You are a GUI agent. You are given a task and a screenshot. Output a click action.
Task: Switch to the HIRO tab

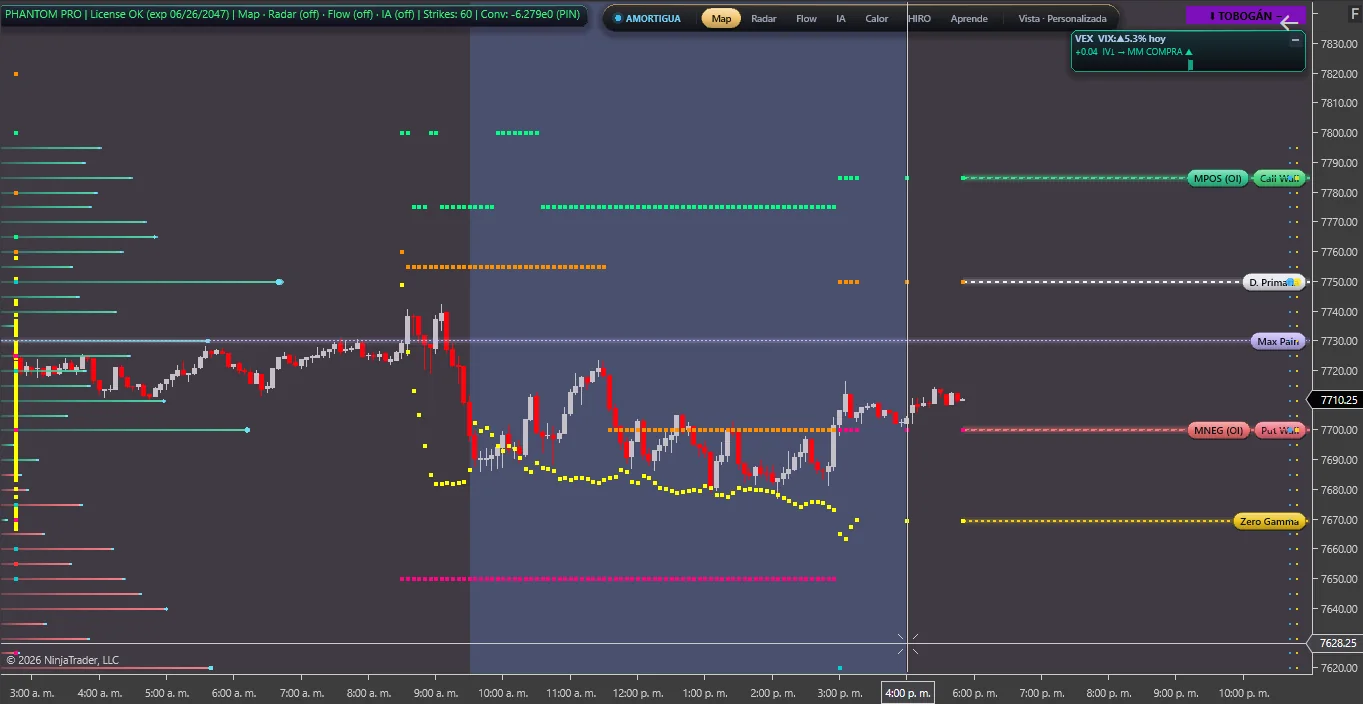[x=918, y=18]
